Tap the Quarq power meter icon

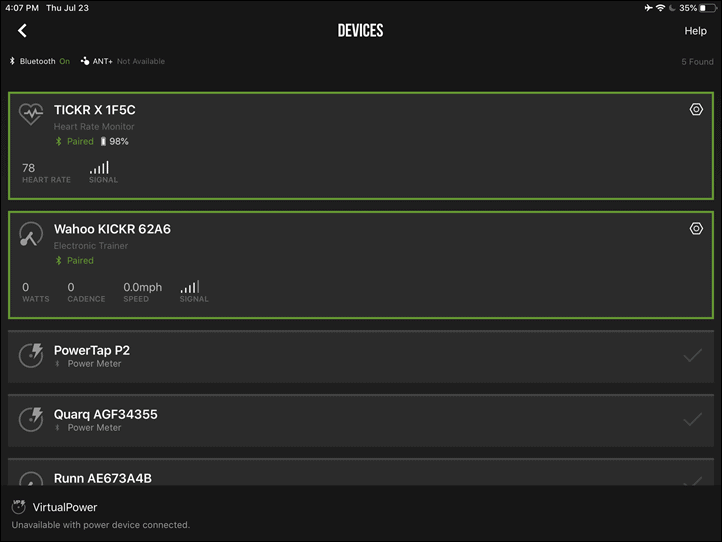click(x=31, y=420)
